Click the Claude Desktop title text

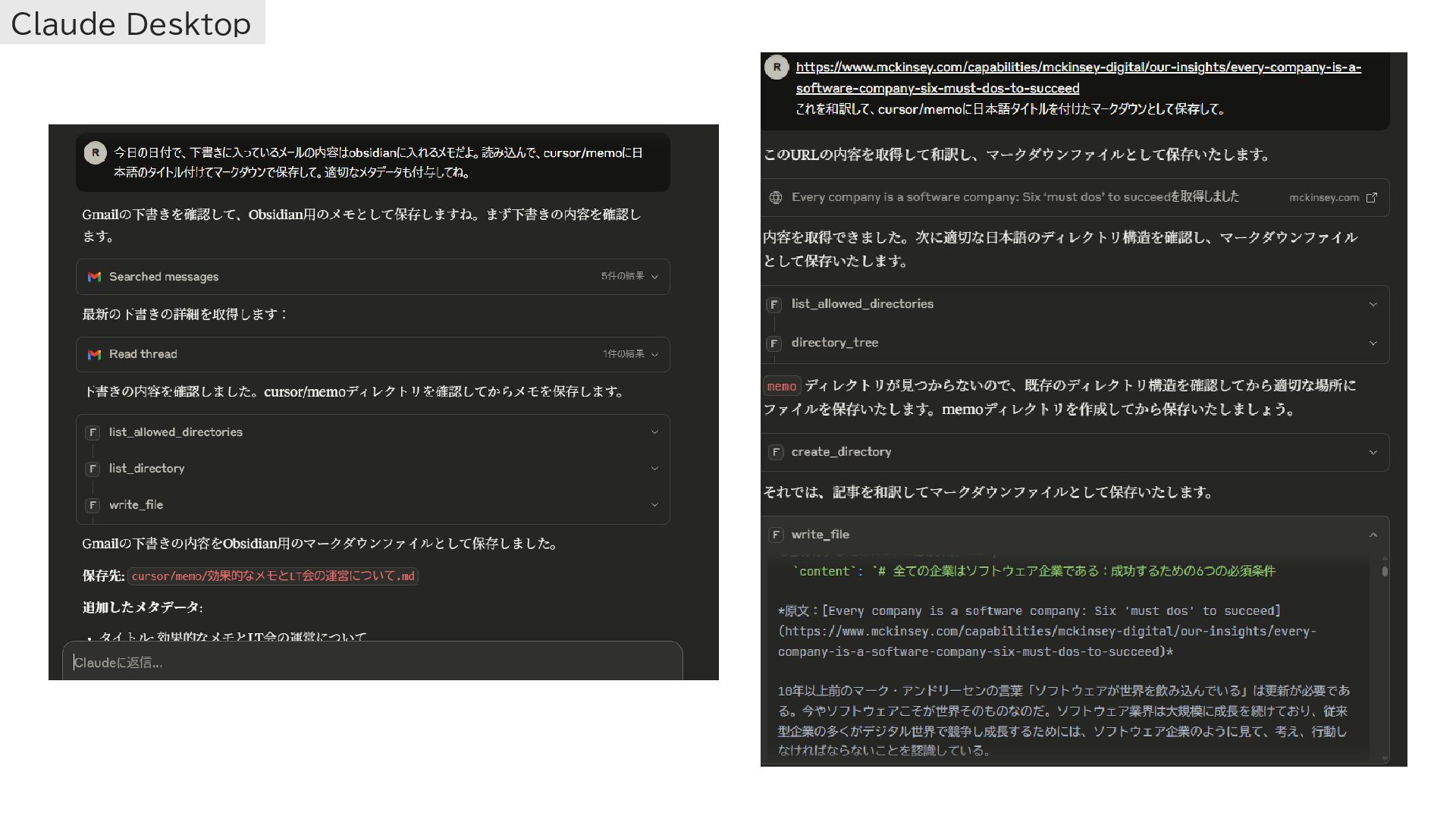click(130, 24)
